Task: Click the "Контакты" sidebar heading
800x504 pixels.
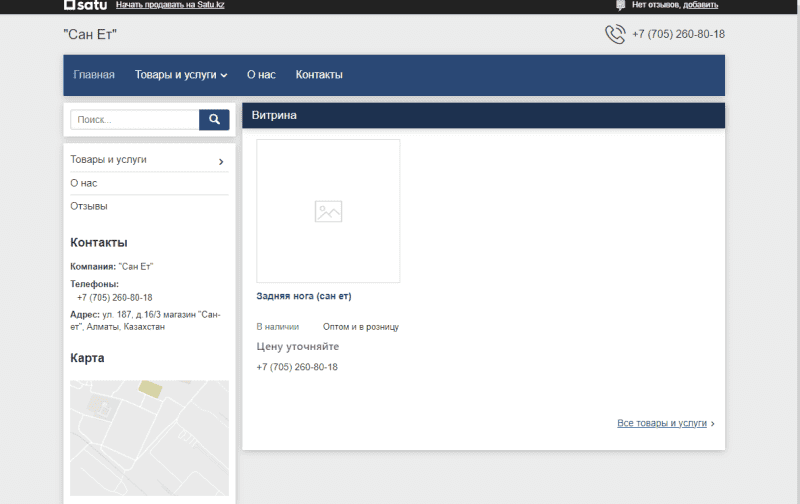Action: [98, 243]
